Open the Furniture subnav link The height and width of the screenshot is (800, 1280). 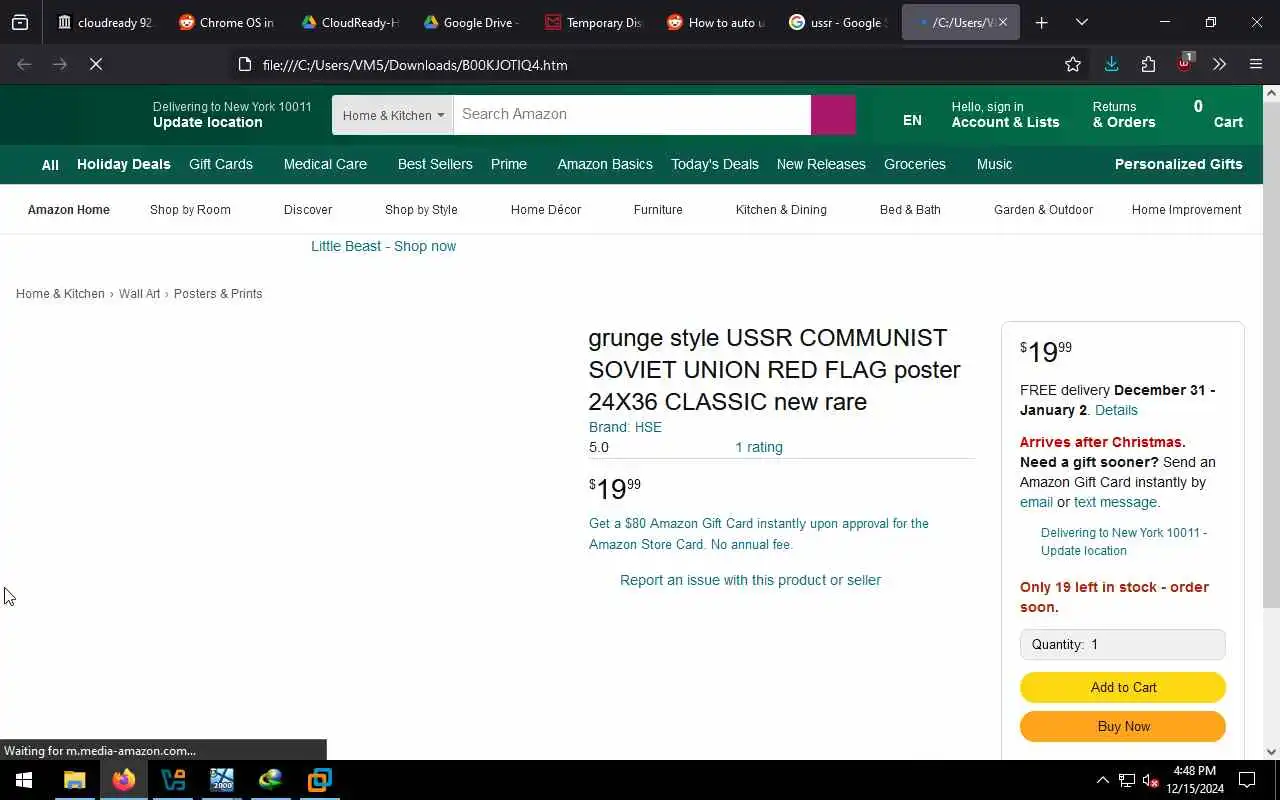658,210
